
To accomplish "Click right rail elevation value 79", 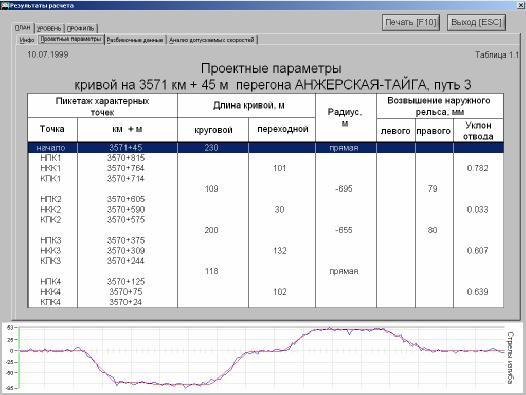I will [432, 189].
